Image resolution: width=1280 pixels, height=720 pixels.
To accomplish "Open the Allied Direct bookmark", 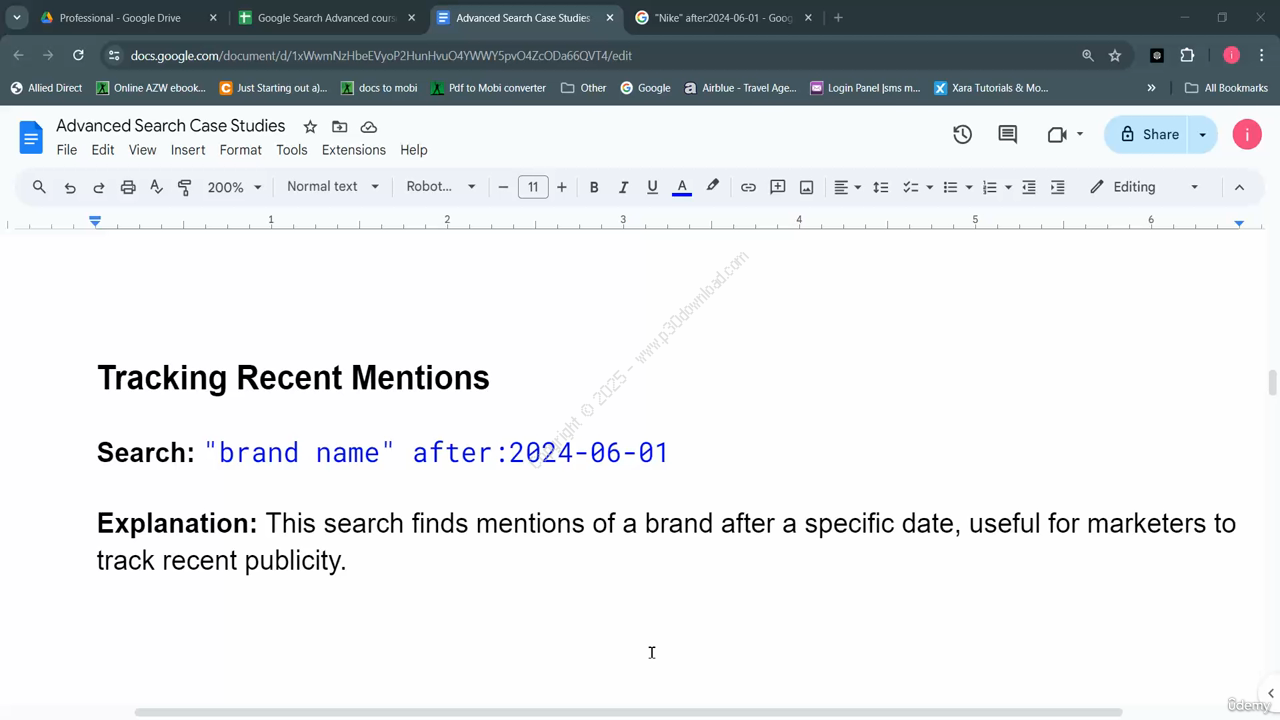I will click(46, 88).
